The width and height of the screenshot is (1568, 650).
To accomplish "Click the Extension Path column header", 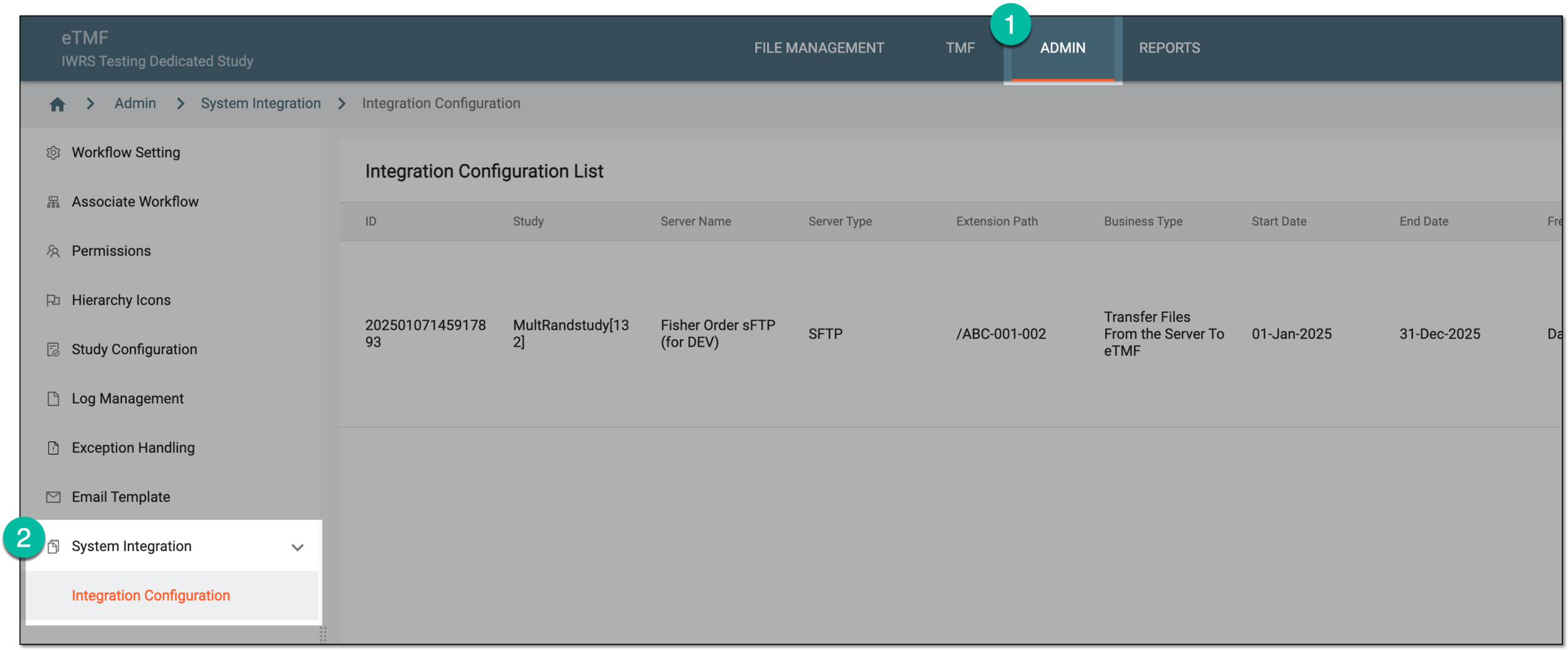I will 997,221.
